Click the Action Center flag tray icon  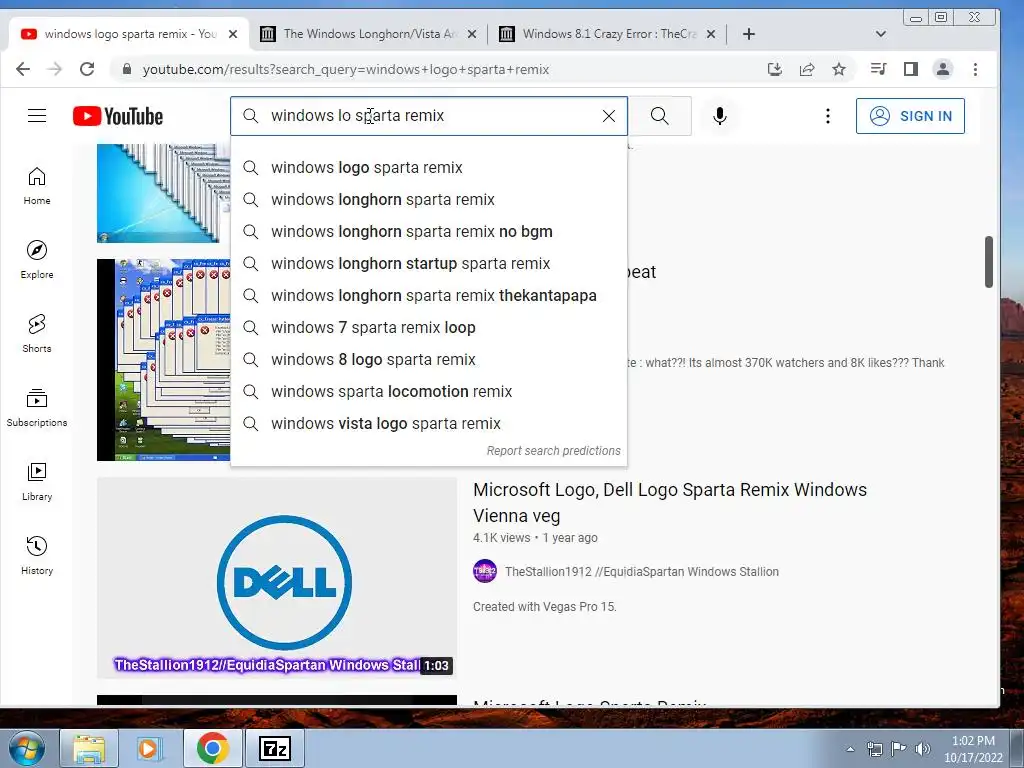pyautogui.click(x=899, y=748)
